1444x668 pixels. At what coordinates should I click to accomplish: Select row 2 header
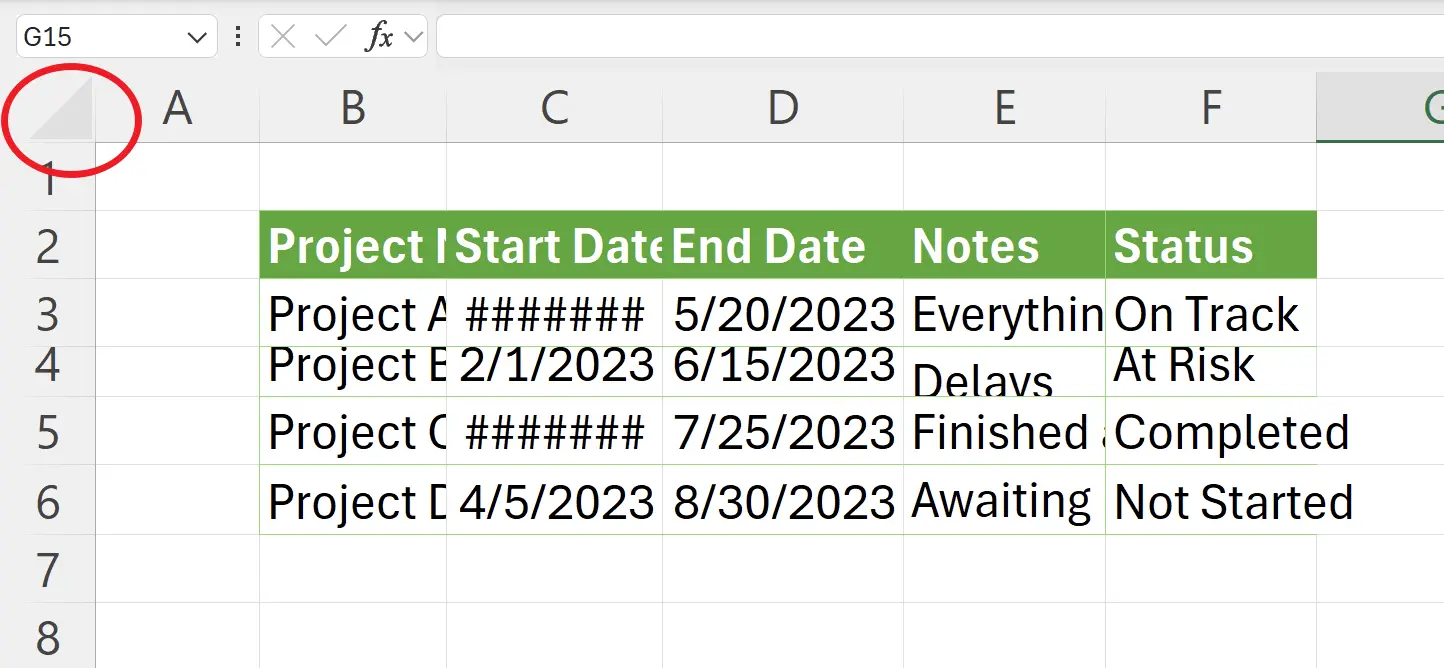pyautogui.click(x=47, y=246)
